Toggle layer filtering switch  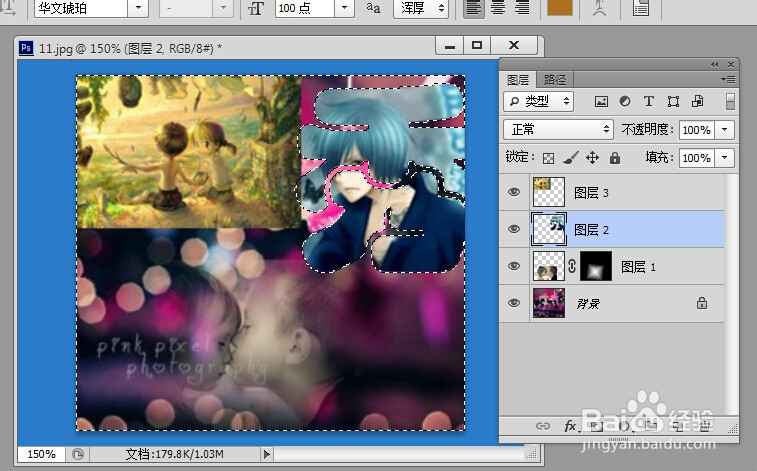(x=730, y=101)
